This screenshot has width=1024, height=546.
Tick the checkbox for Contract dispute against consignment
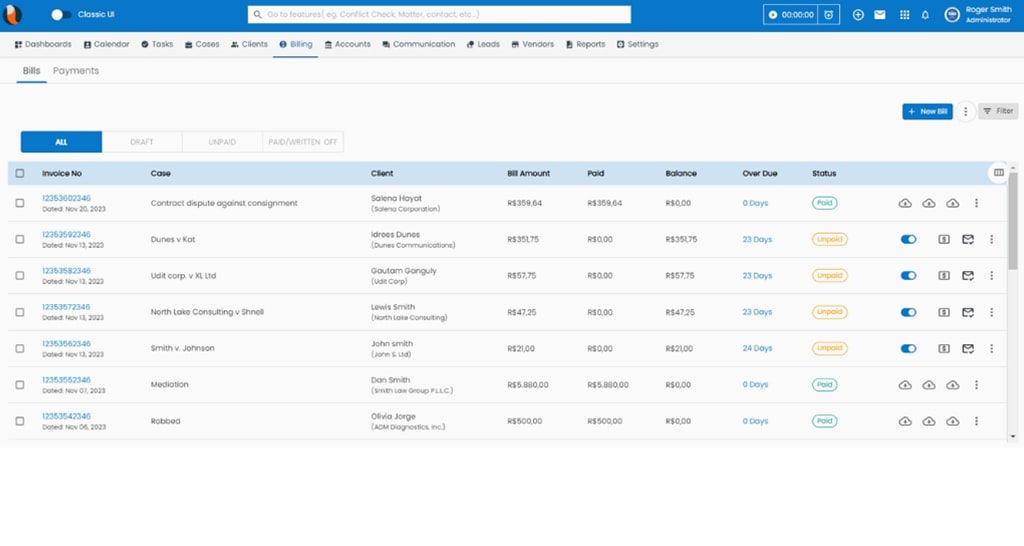(x=20, y=203)
